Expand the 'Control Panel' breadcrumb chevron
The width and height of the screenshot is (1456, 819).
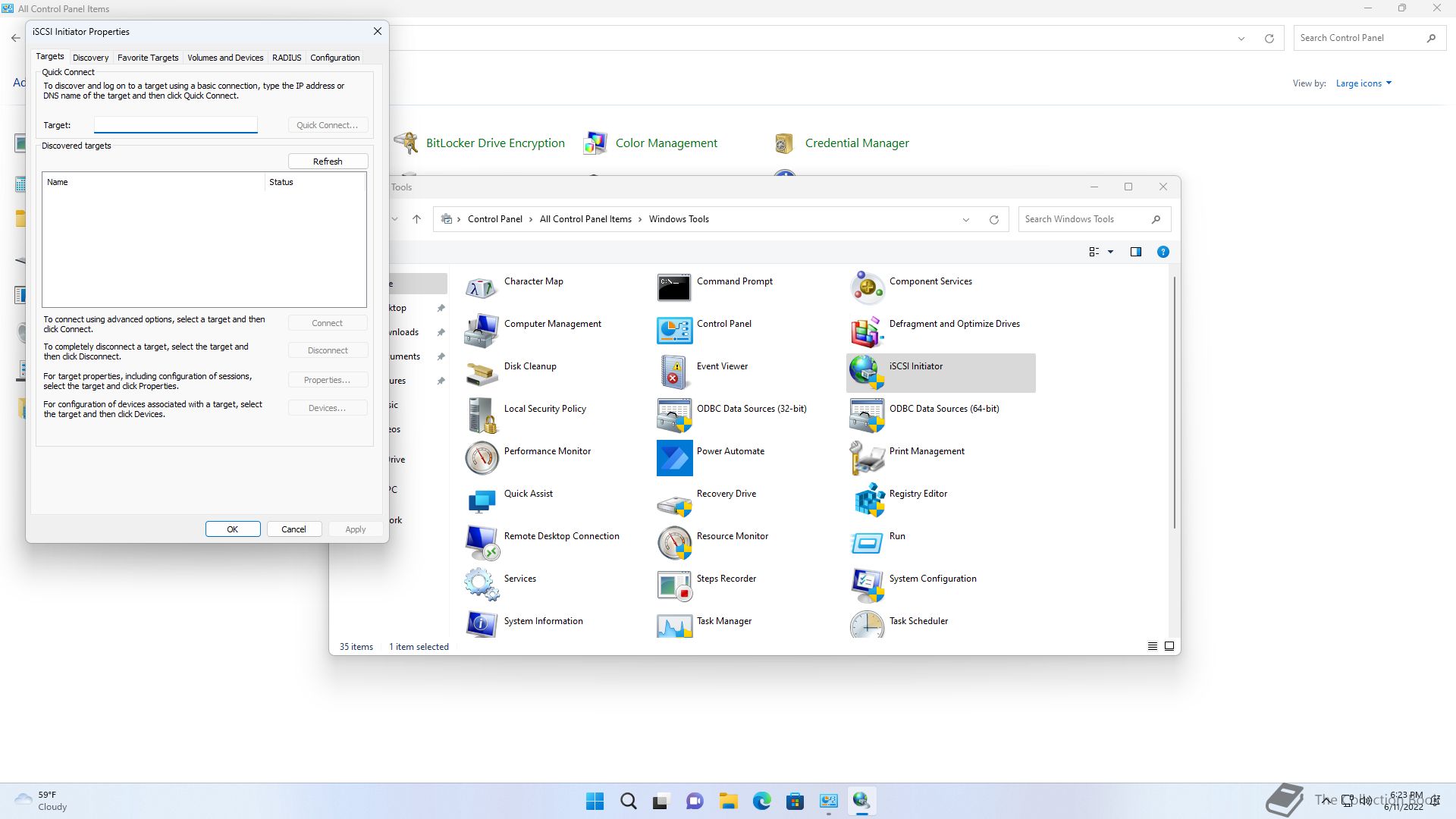pyautogui.click(x=531, y=219)
